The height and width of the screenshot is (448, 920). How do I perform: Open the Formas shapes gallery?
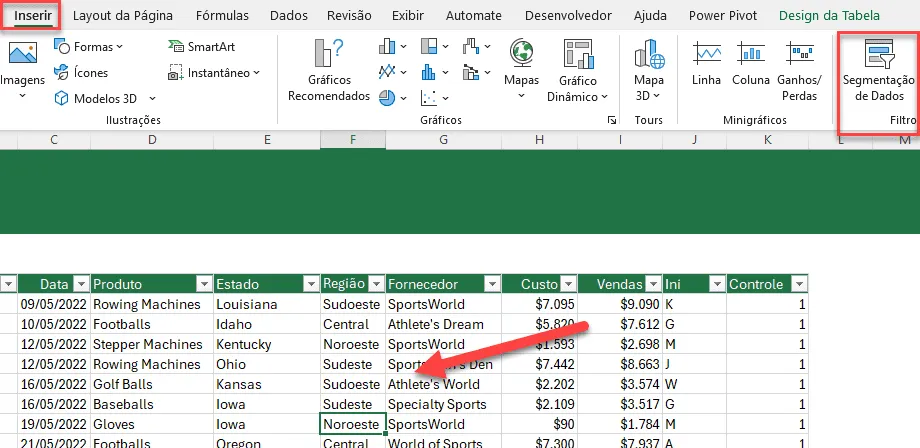[x=88, y=46]
